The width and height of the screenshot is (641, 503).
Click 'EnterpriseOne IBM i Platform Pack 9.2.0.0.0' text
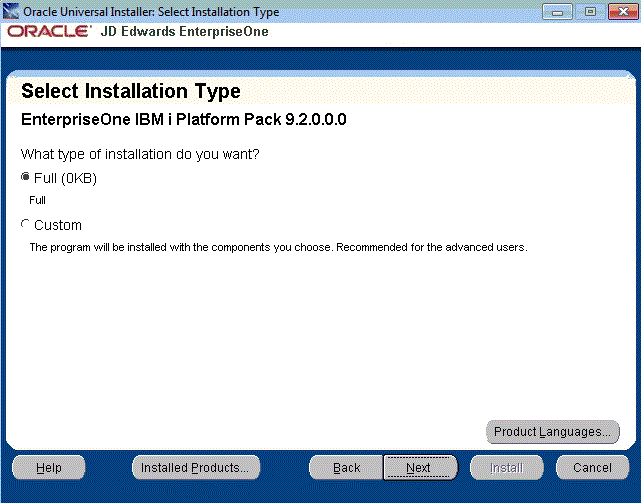[184, 119]
